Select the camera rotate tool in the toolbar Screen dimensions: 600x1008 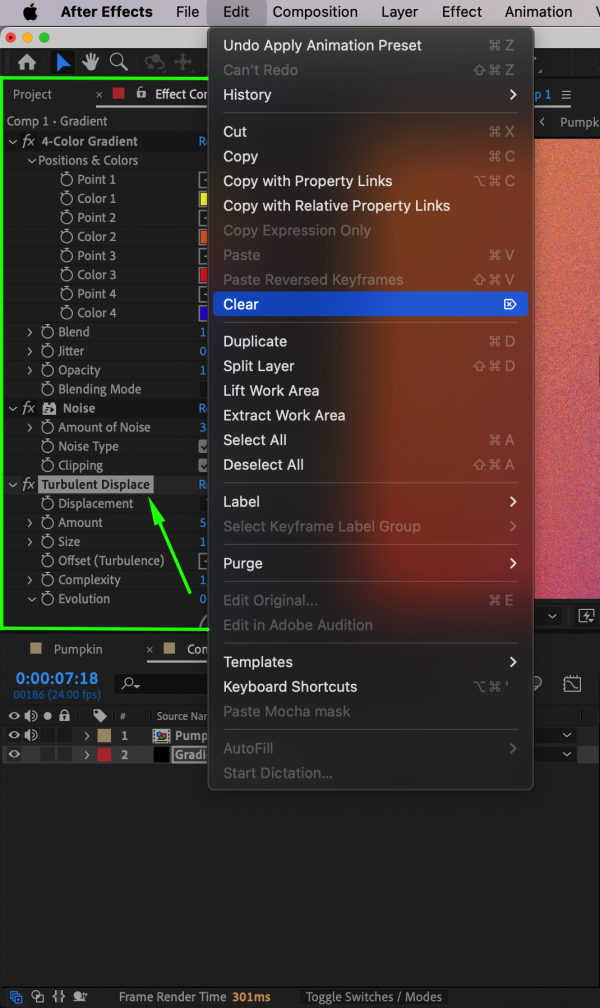153,62
